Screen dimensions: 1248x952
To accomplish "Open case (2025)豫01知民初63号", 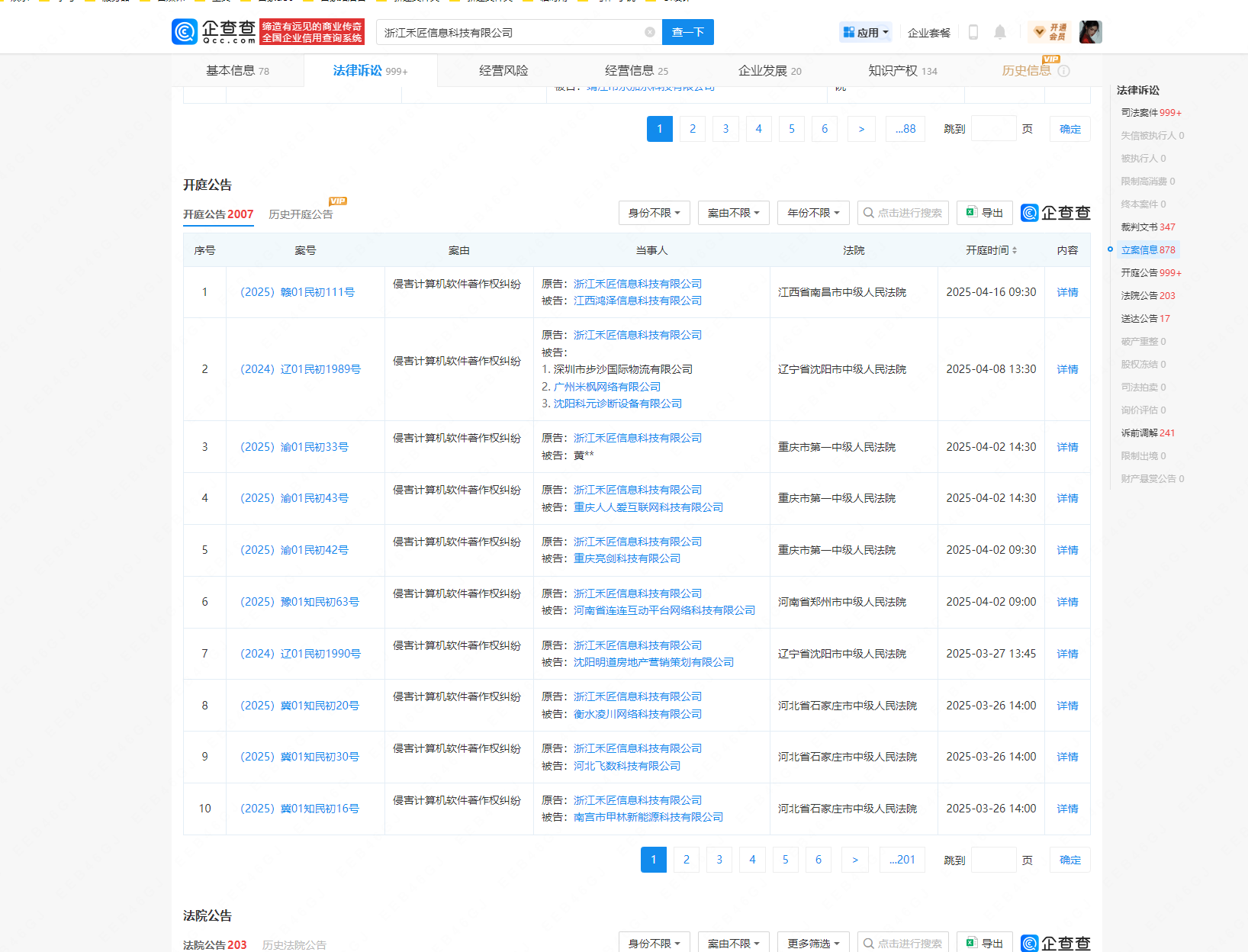I will pos(300,602).
